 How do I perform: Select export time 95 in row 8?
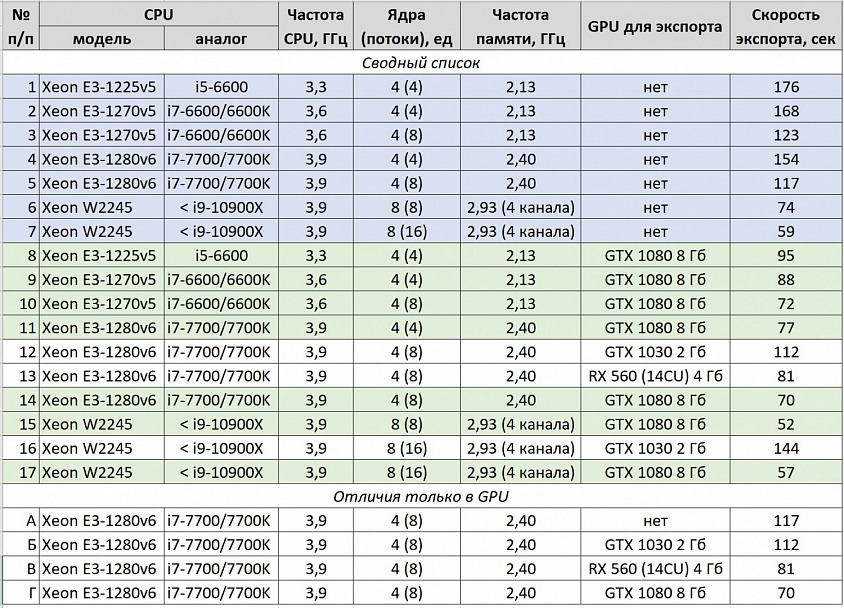click(786, 256)
